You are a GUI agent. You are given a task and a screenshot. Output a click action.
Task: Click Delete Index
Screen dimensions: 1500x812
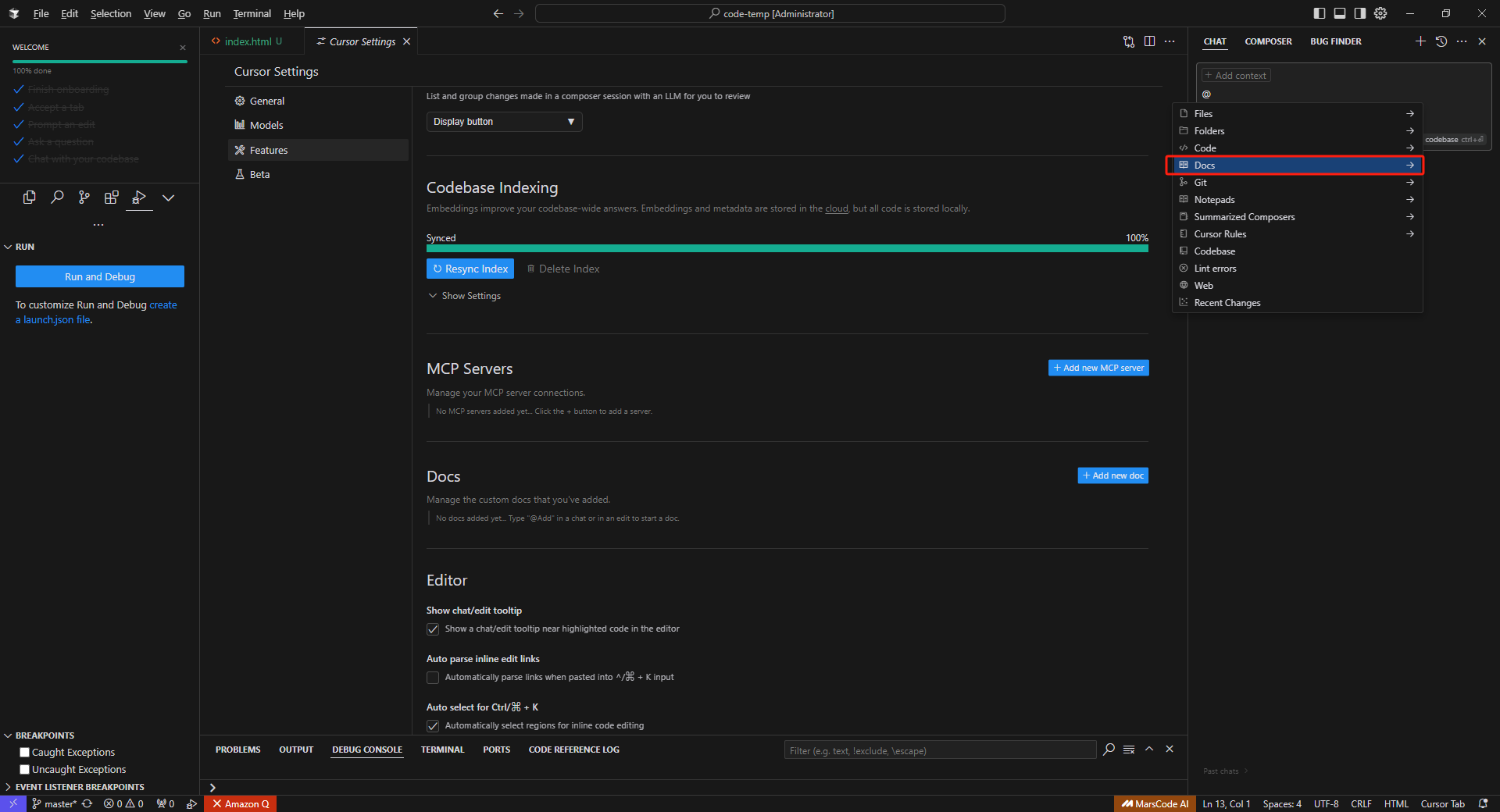pos(563,269)
